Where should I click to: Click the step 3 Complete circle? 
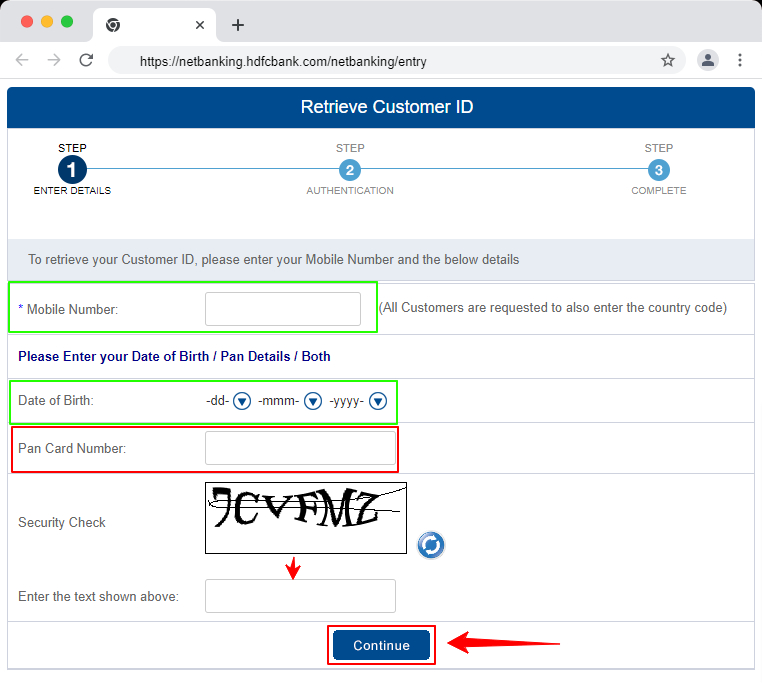(x=658, y=170)
